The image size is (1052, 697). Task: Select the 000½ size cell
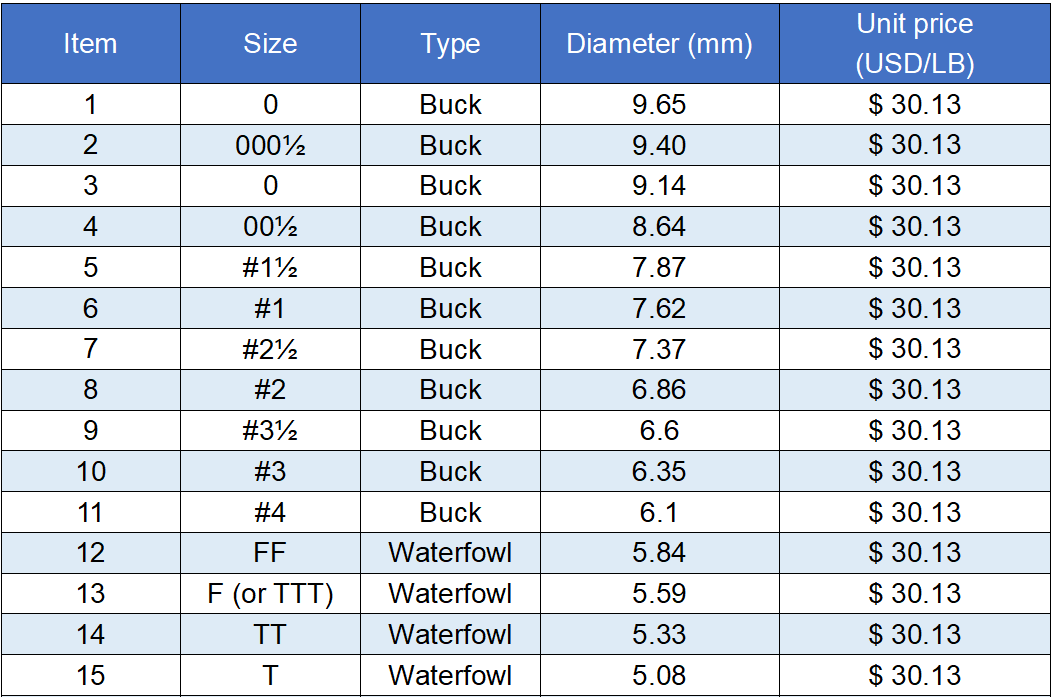tap(270, 146)
